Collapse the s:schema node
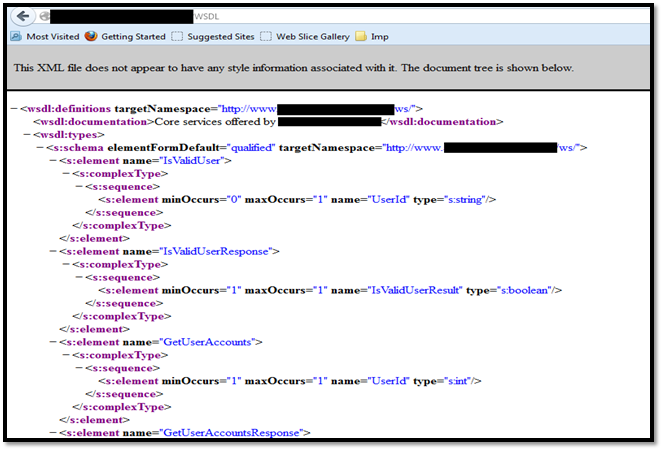 click(39, 147)
